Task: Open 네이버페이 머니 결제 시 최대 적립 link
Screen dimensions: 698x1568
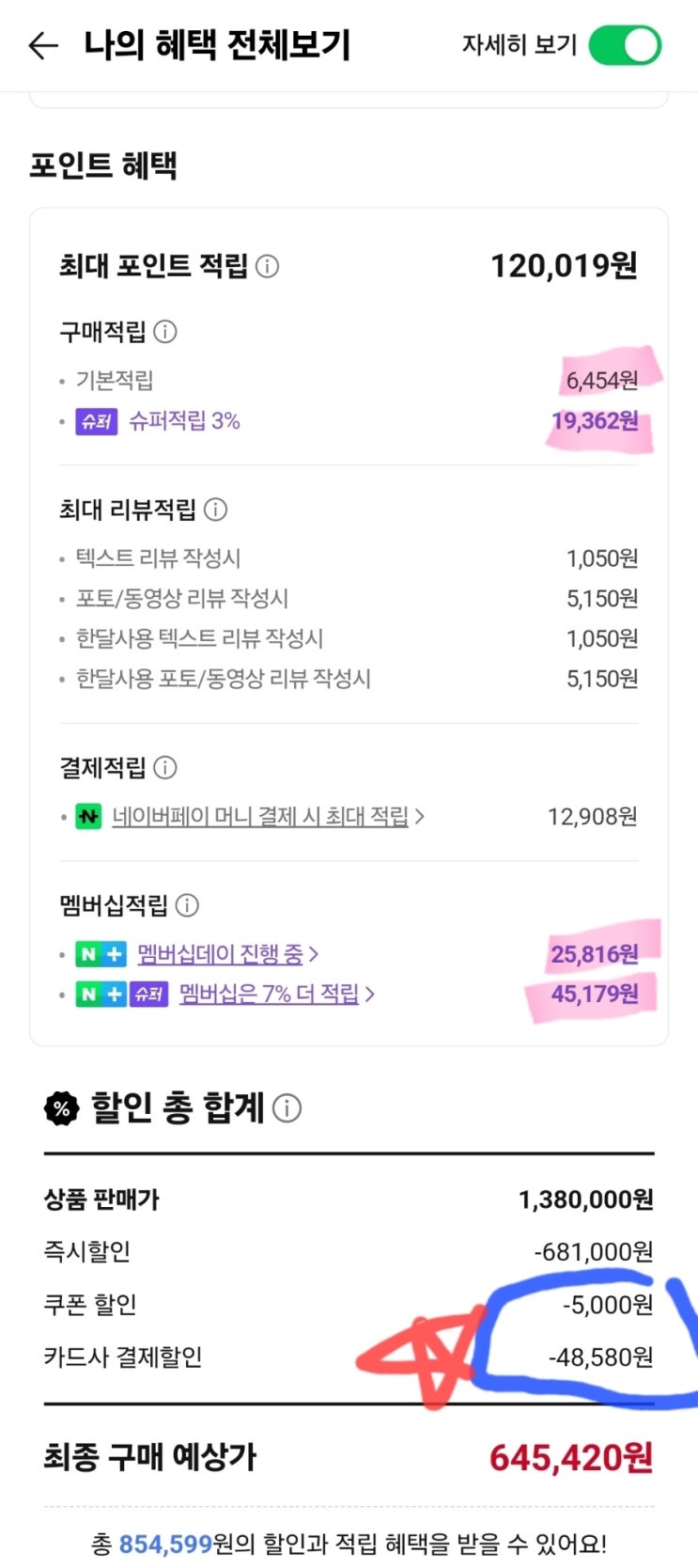Action: [x=260, y=817]
